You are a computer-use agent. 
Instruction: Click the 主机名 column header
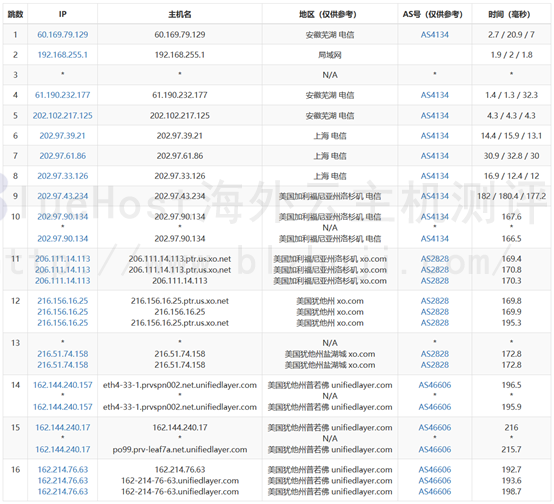[x=179, y=14]
